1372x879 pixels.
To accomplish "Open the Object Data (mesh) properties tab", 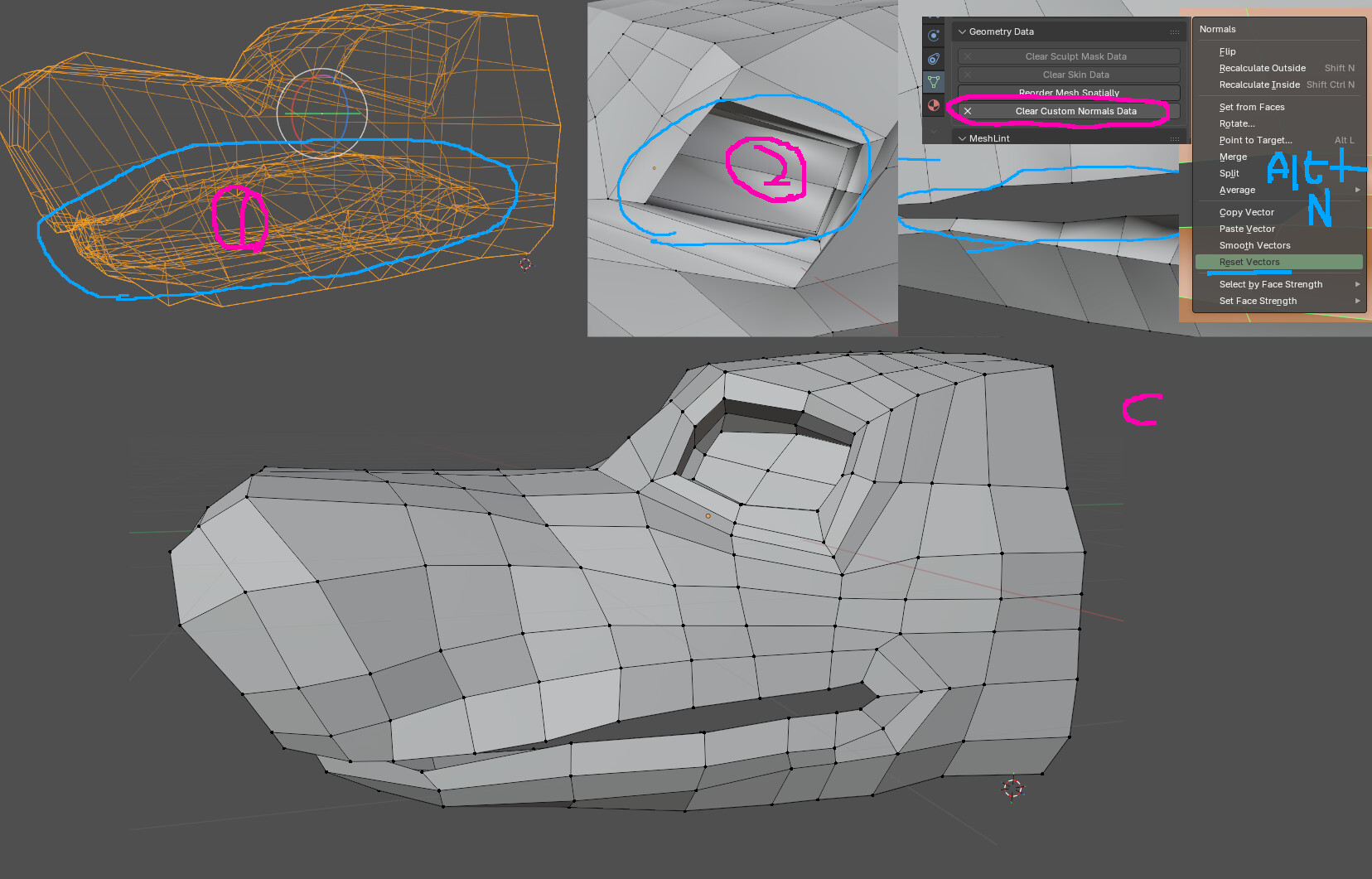I will coord(934,82).
